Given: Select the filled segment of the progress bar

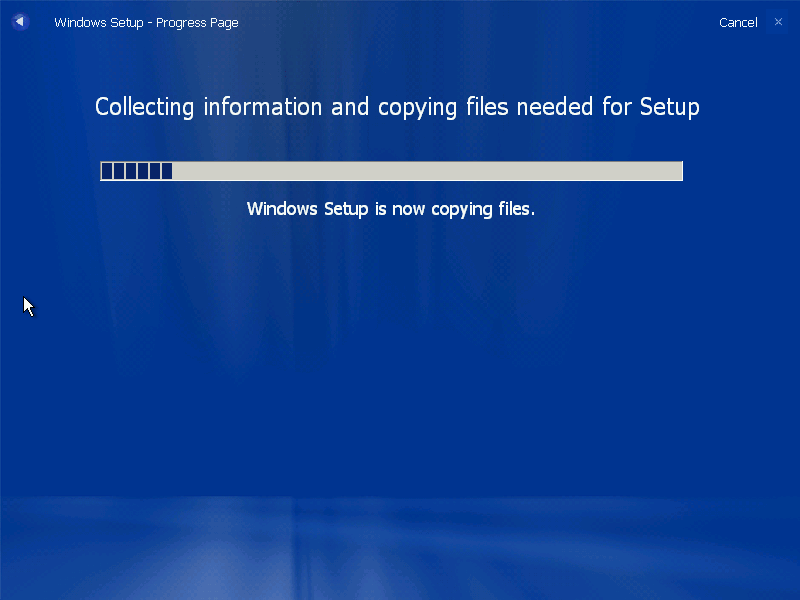Looking at the screenshot, I should point(135,171).
